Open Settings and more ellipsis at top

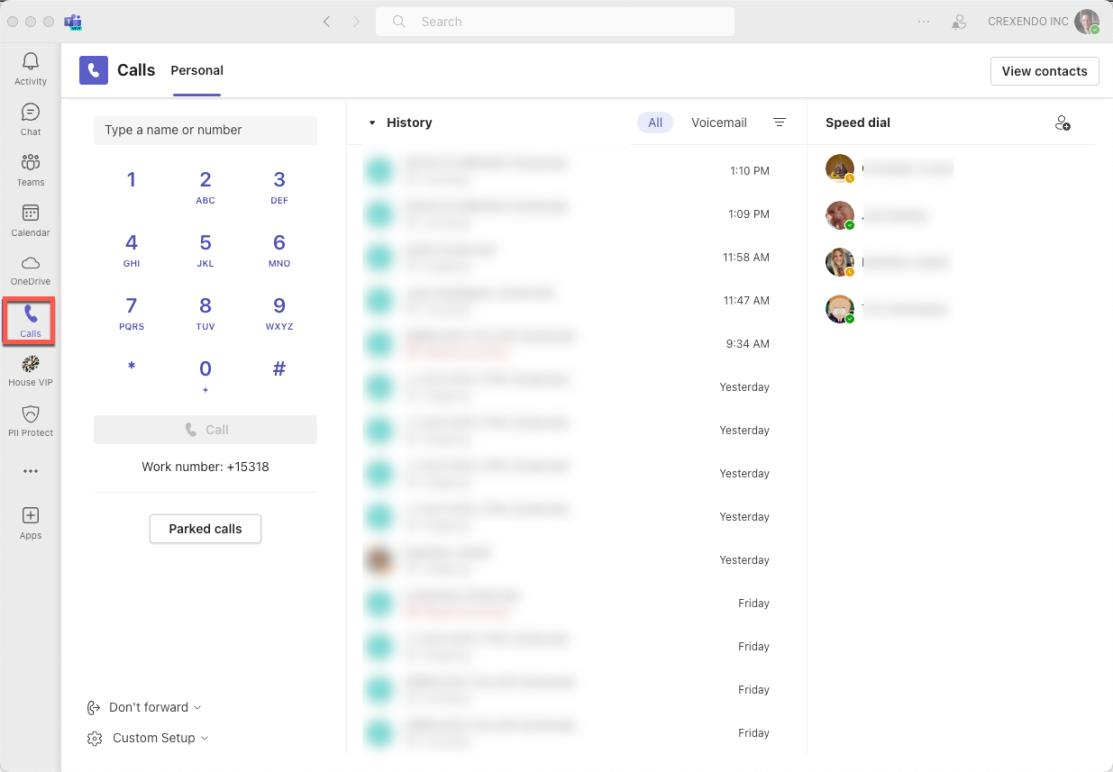click(x=923, y=21)
